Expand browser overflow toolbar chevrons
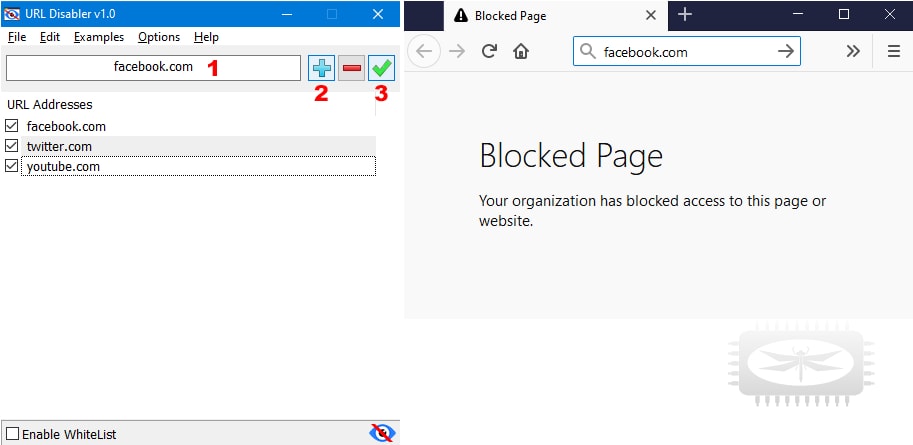 [x=853, y=51]
